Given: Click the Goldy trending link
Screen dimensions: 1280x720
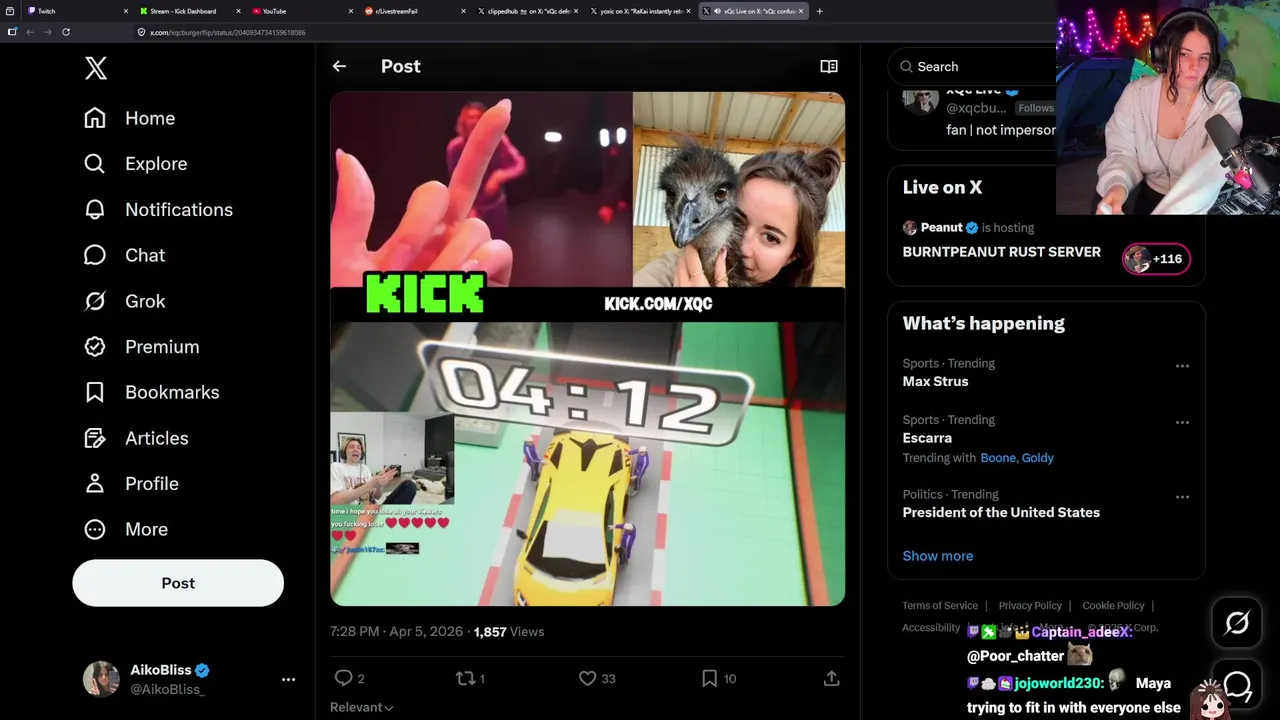Looking at the screenshot, I should coord(1038,458).
